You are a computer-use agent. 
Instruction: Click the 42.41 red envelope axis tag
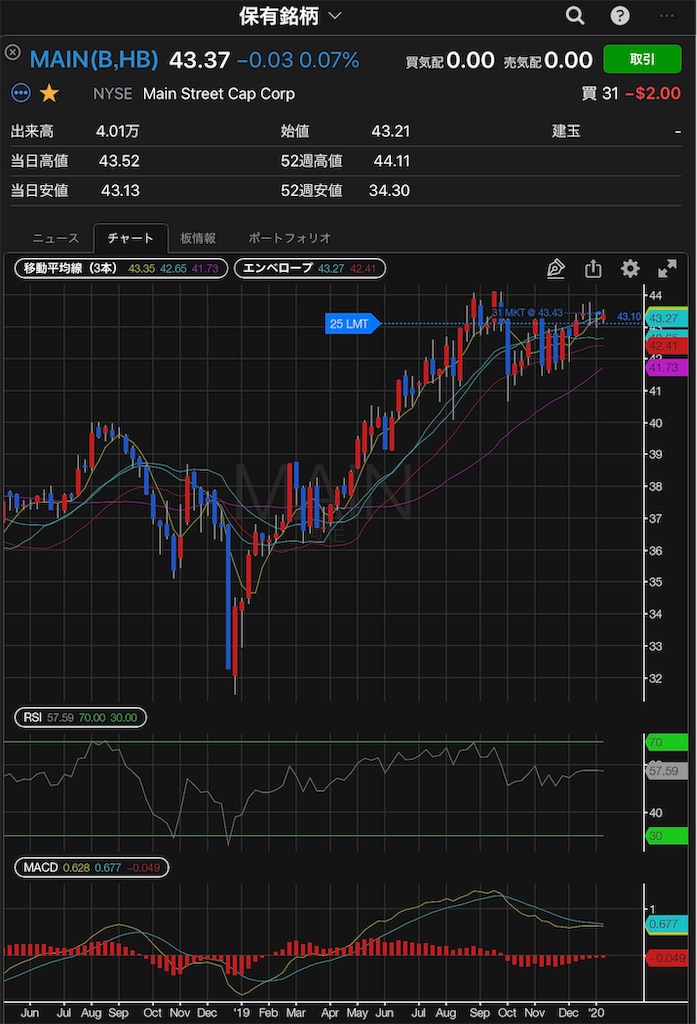point(666,345)
